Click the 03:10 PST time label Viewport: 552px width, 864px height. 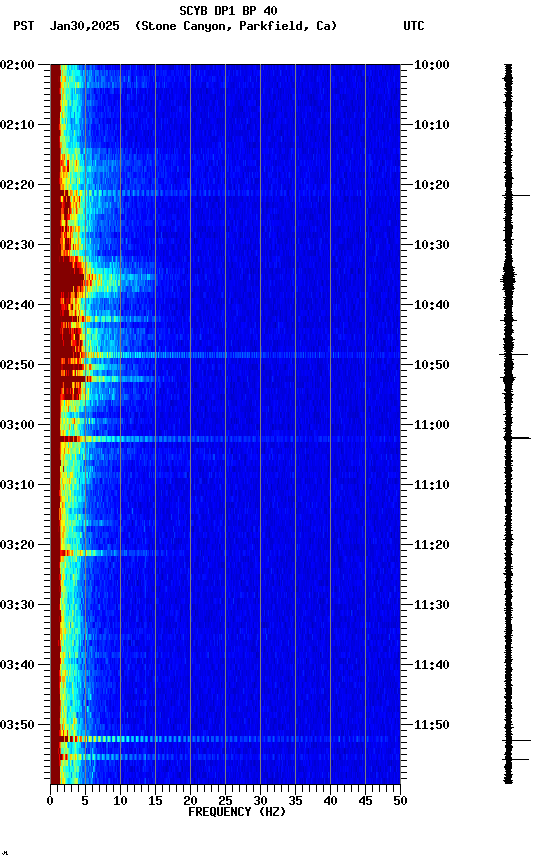point(17,485)
